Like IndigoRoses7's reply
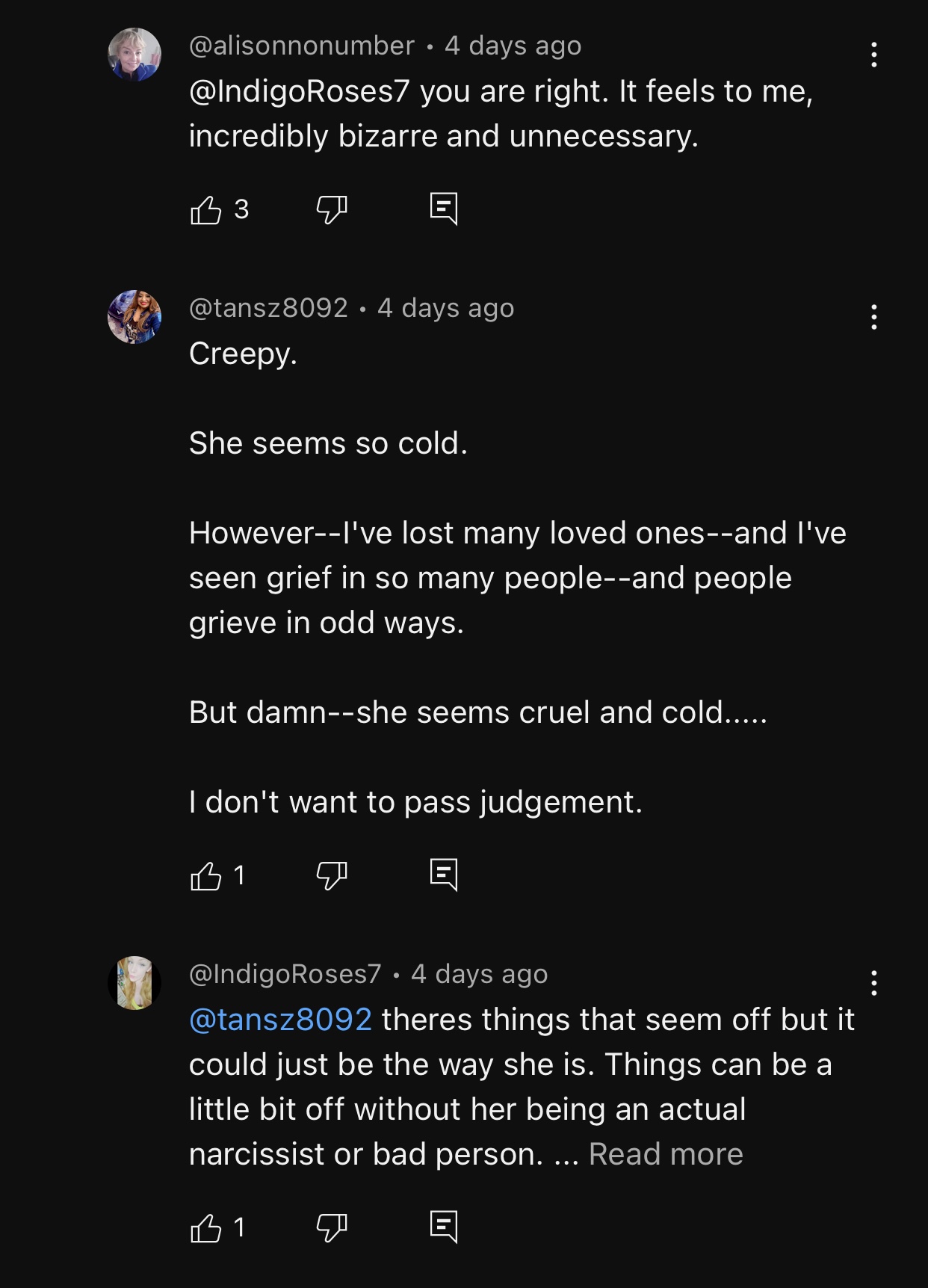 click(206, 1227)
